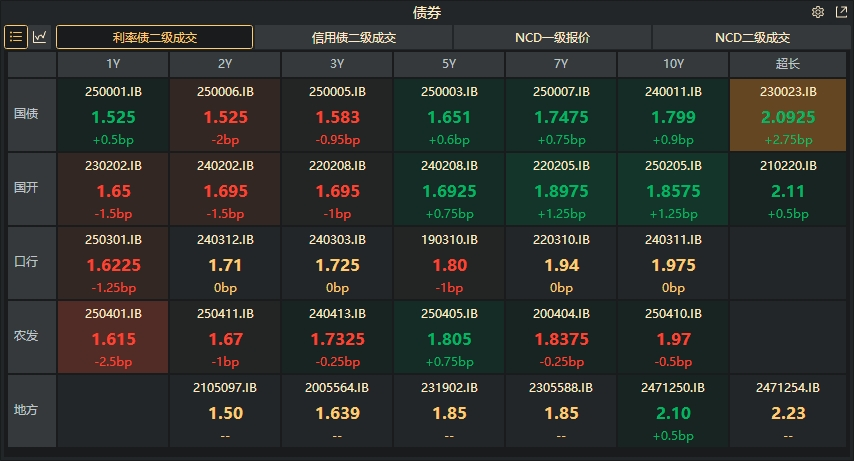Select the 农发 row header

point(31,336)
